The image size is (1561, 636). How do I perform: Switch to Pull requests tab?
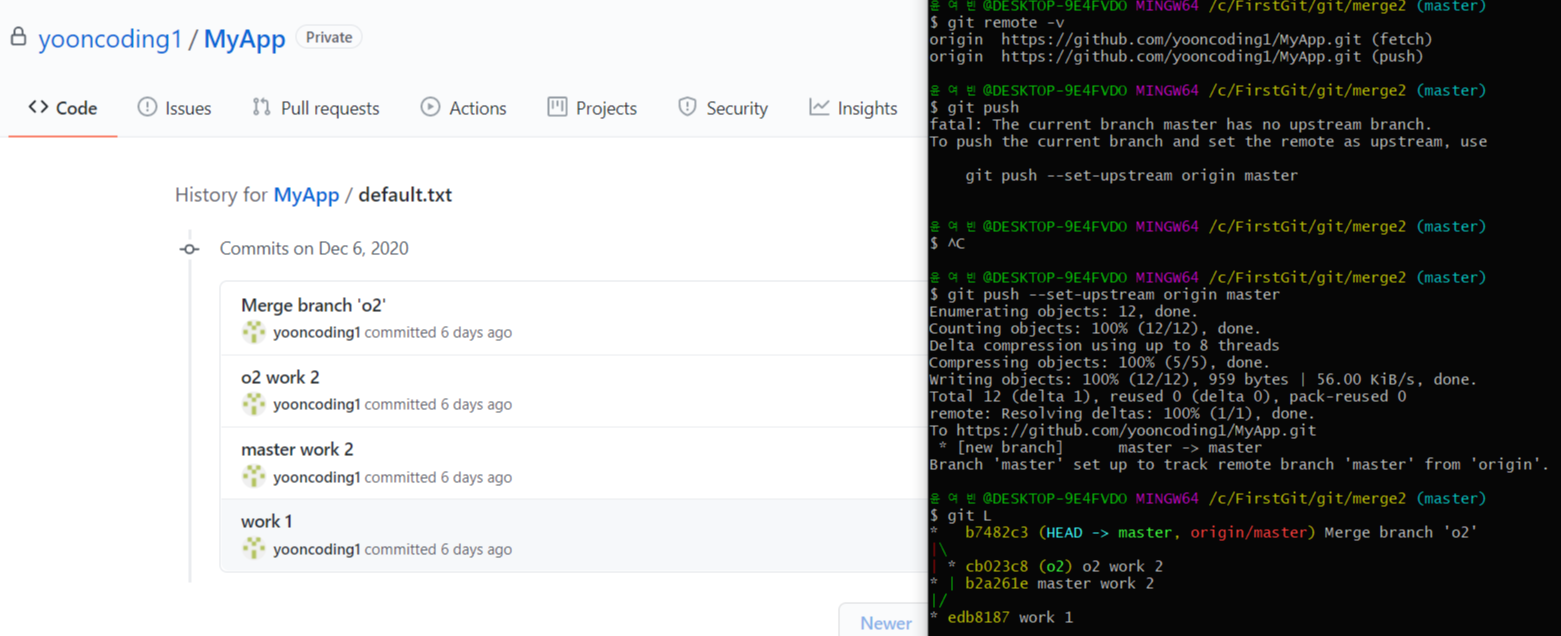[x=316, y=108]
